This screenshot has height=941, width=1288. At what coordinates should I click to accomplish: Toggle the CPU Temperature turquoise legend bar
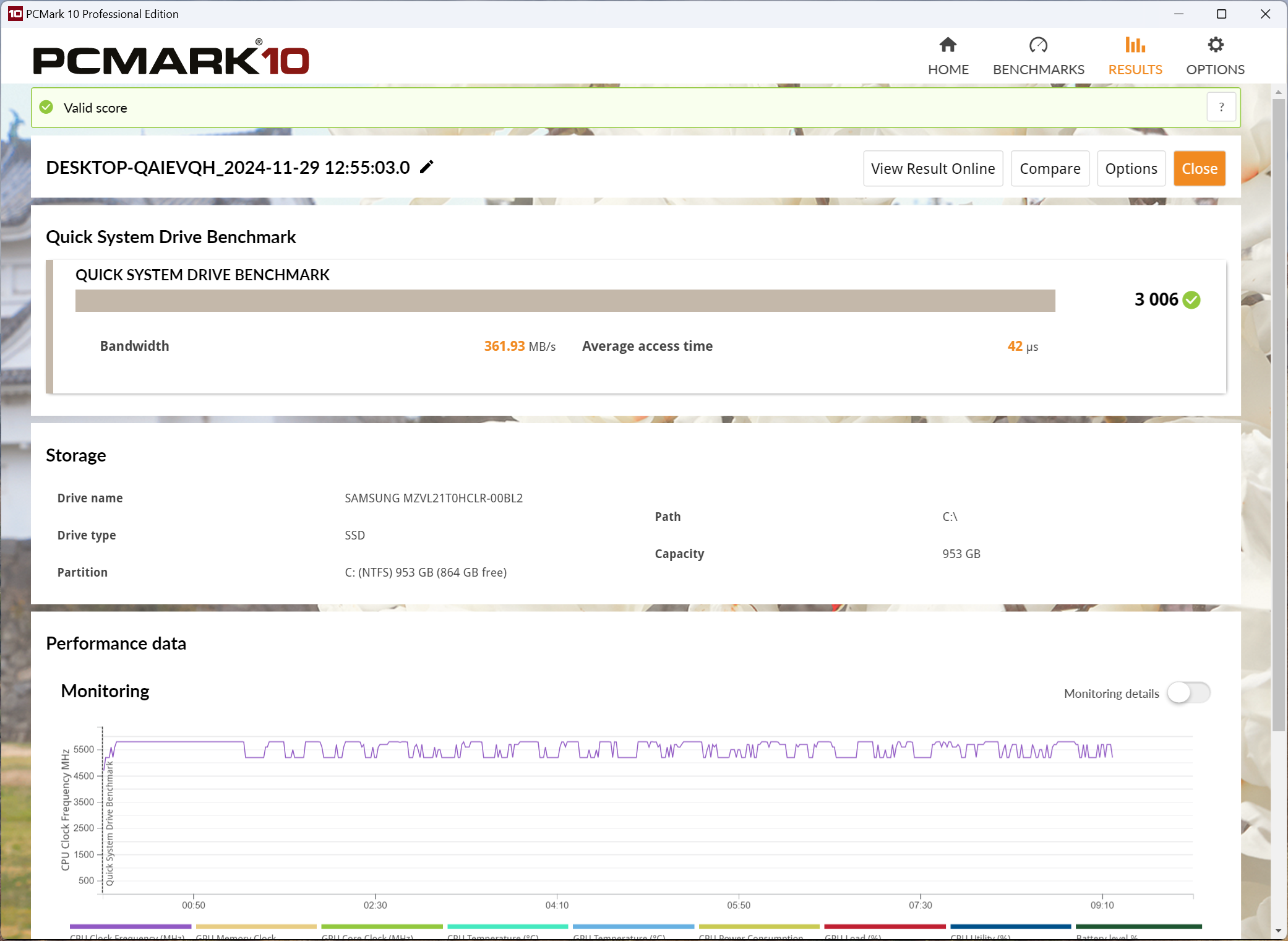(x=507, y=927)
